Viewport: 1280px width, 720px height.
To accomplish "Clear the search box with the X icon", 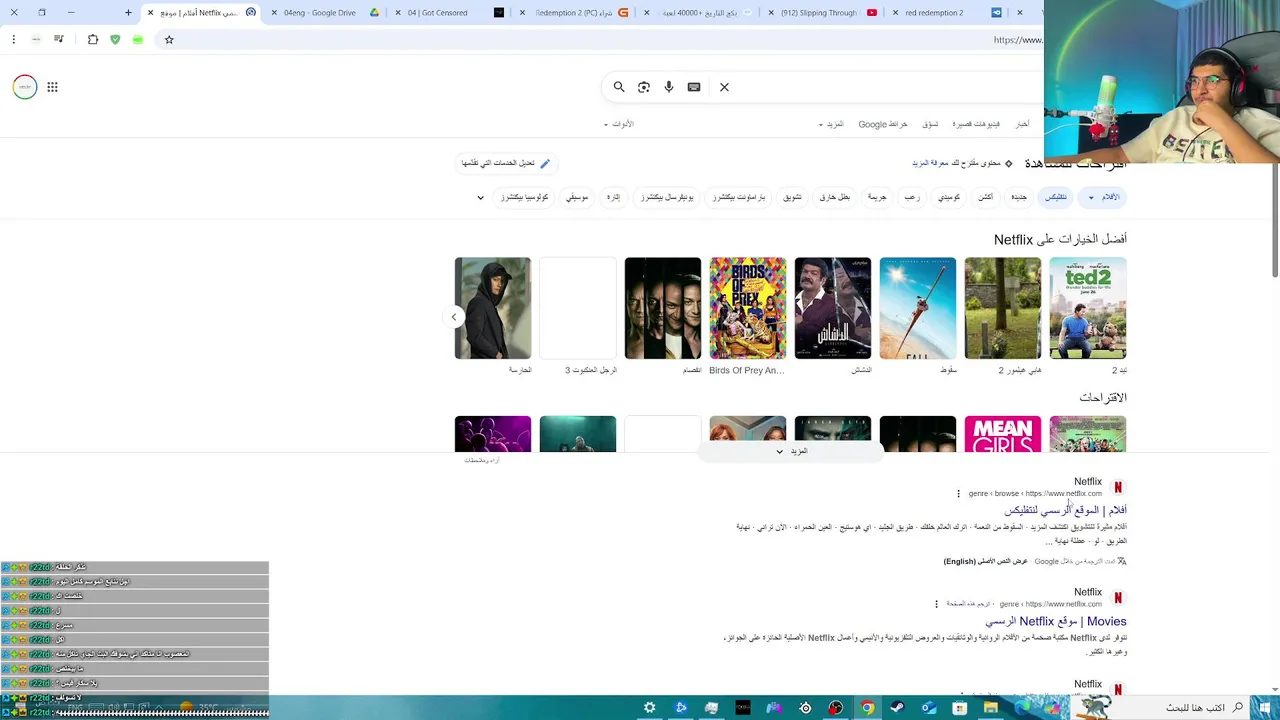I will click(724, 87).
